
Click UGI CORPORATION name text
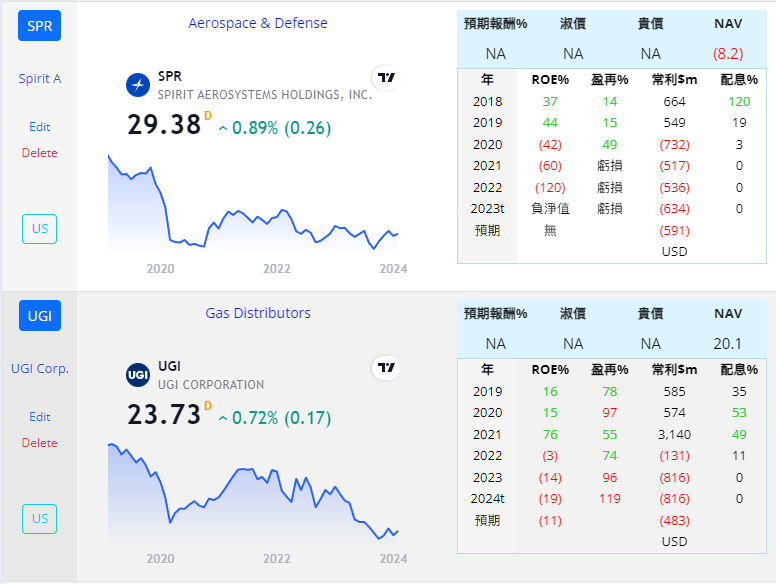pos(211,385)
